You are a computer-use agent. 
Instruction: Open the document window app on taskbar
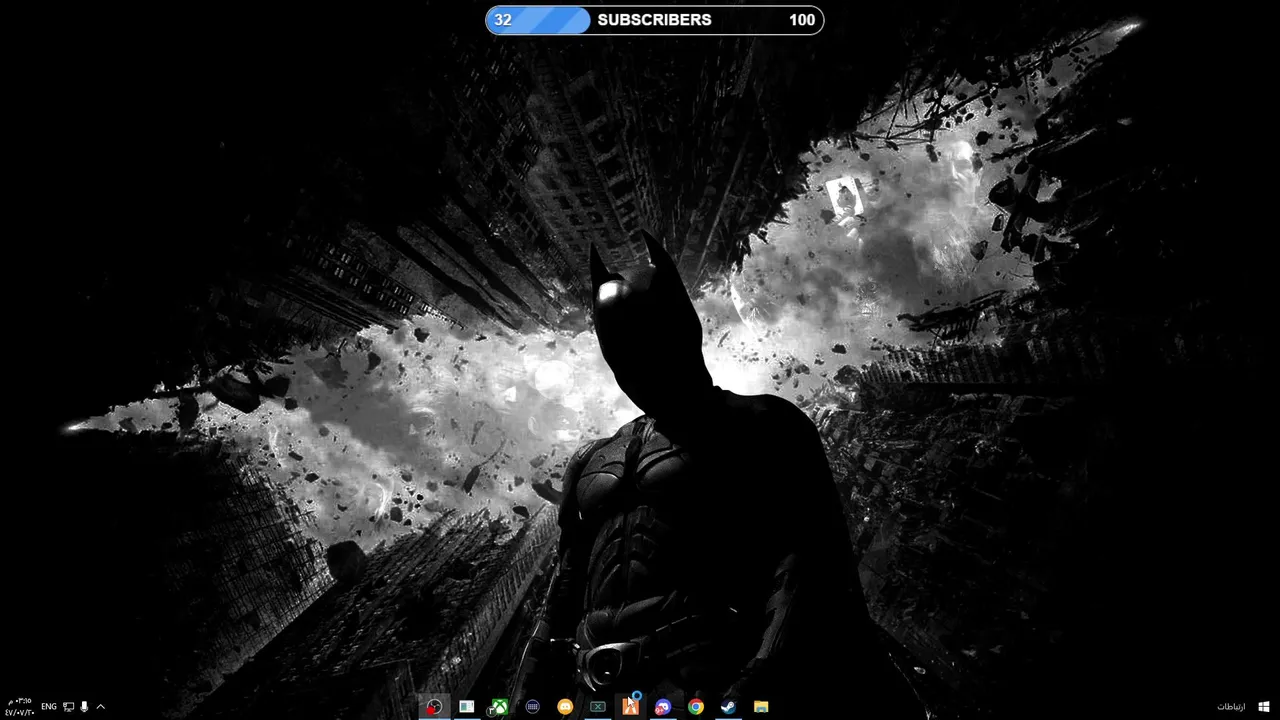466,707
